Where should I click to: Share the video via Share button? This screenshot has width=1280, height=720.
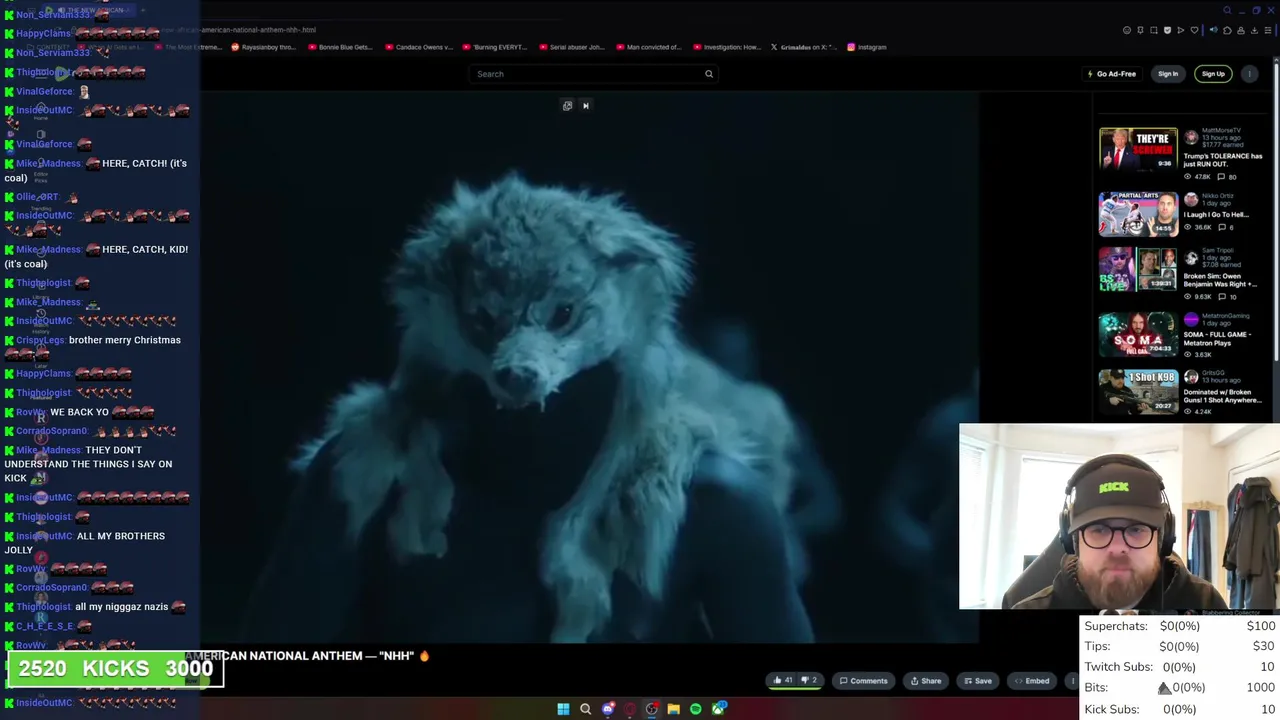point(926,681)
